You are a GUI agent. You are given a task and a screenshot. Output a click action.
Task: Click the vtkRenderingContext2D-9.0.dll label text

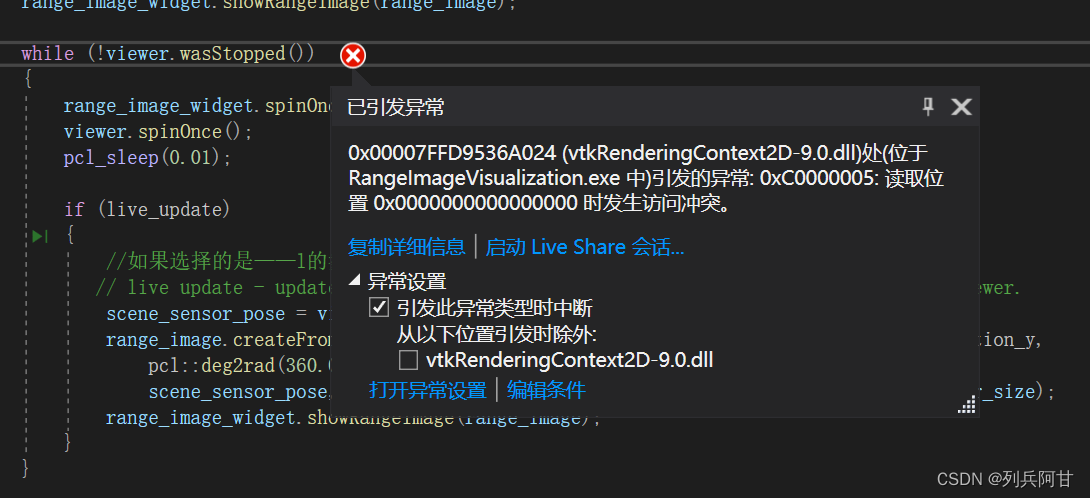[570, 360]
